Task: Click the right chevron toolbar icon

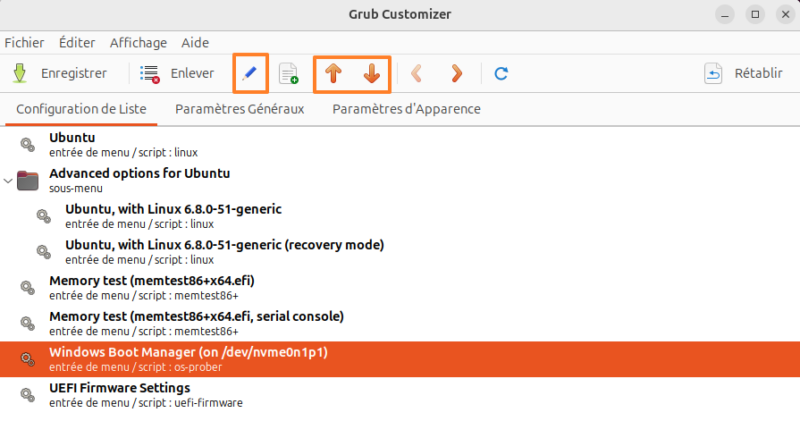Action: (457, 73)
